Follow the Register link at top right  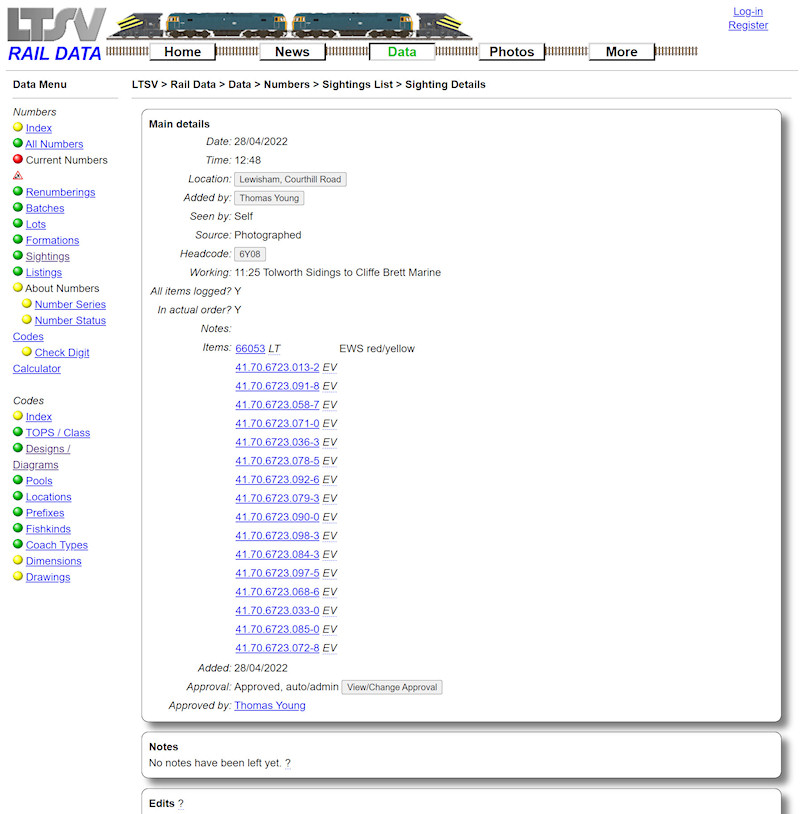click(748, 24)
